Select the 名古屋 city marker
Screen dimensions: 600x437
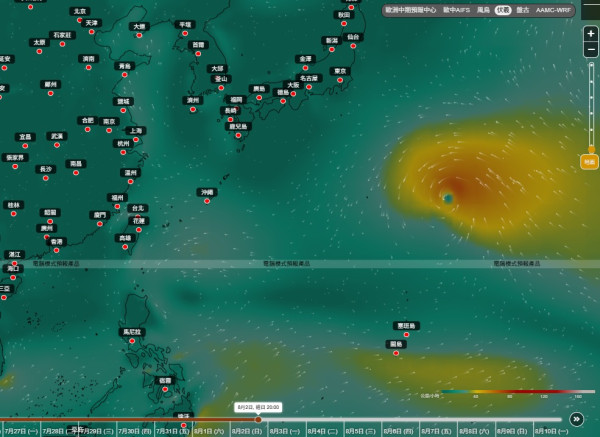point(309,87)
